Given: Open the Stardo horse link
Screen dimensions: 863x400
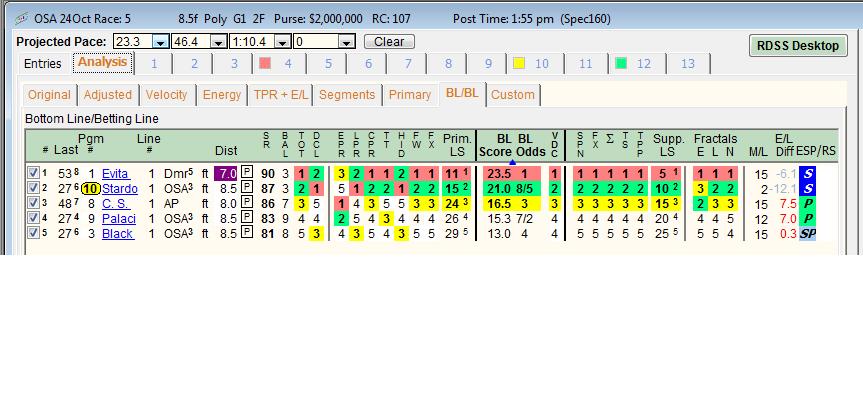Looking at the screenshot, I should coord(119,189).
